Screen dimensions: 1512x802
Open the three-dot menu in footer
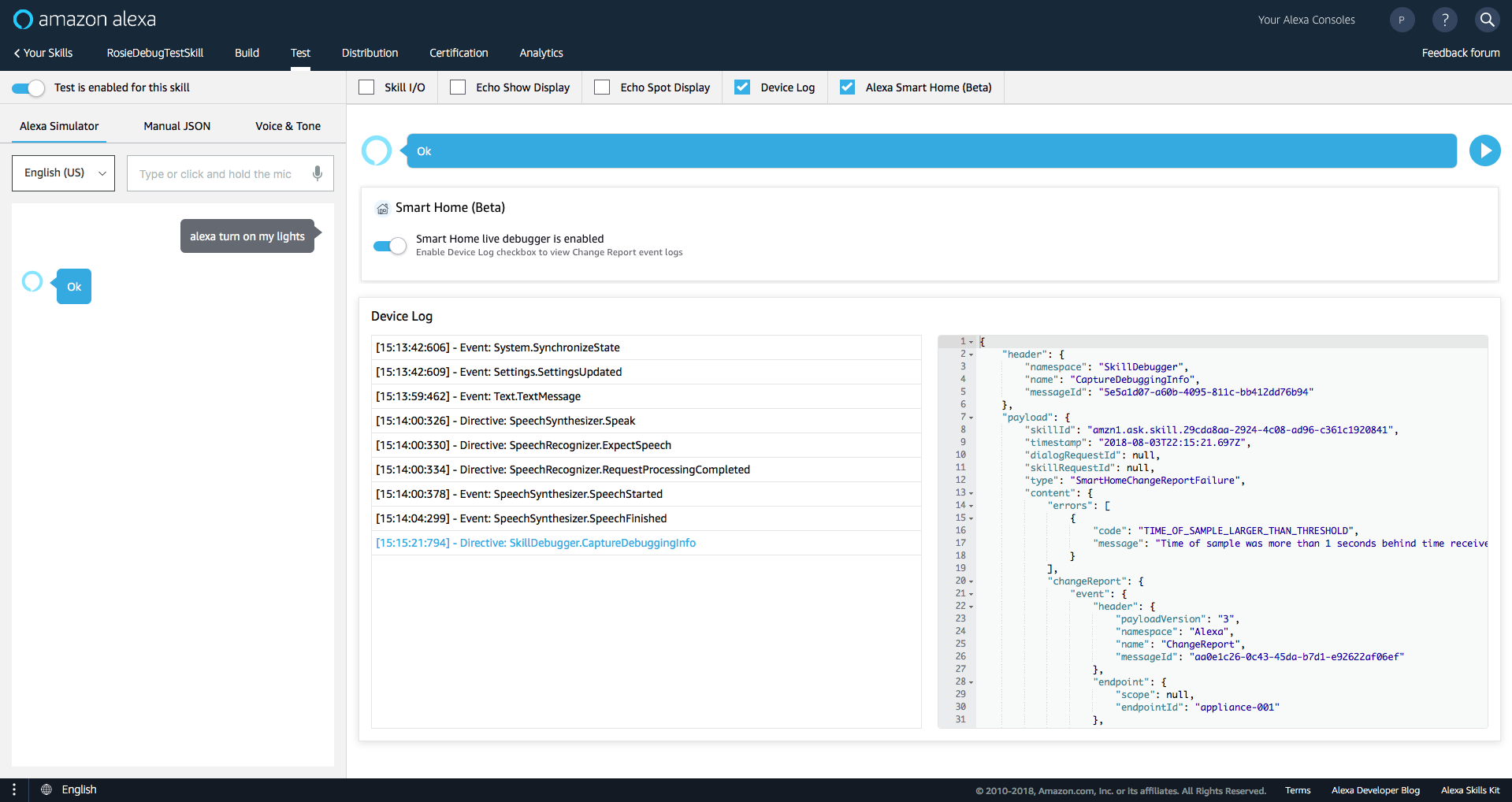[14, 789]
